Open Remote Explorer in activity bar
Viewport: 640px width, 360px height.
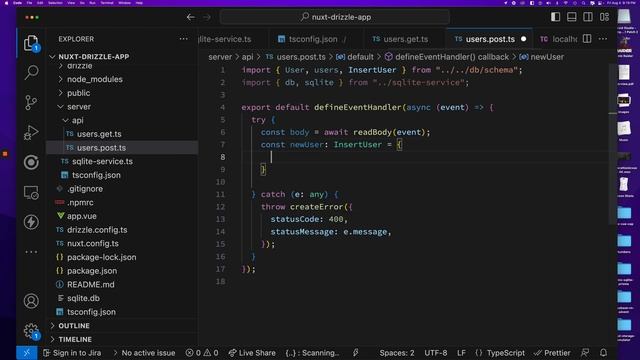[31, 192]
